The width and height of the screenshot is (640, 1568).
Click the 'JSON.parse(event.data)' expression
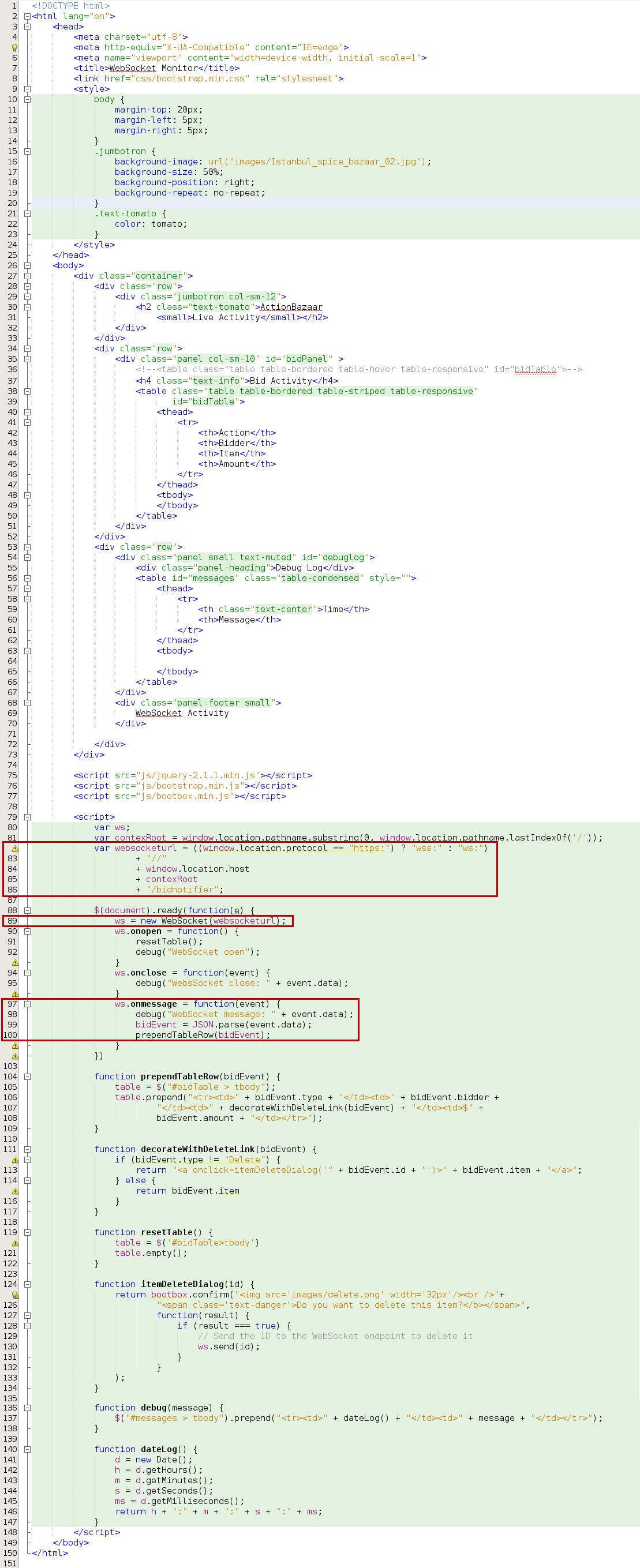pos(250,1025)
